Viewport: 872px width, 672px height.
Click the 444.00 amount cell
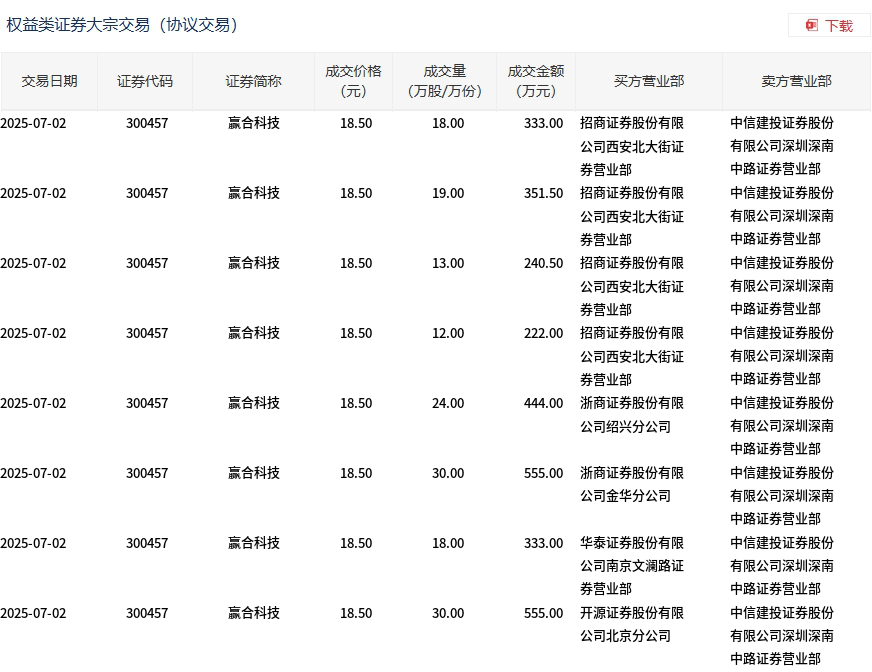click(543, 403)
